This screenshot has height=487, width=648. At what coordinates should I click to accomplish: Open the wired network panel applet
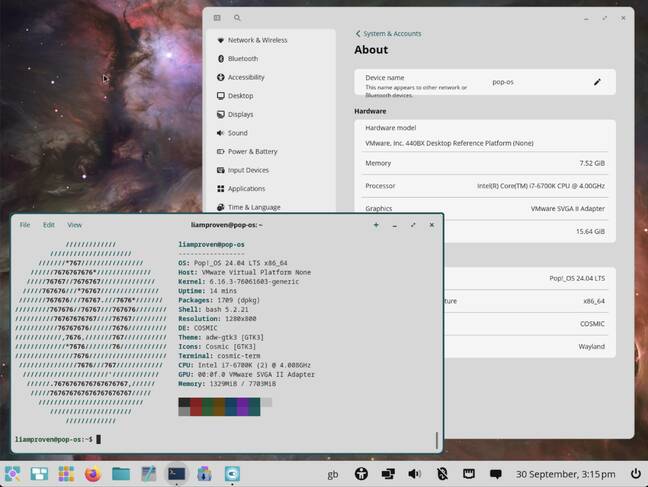[469, 474]
